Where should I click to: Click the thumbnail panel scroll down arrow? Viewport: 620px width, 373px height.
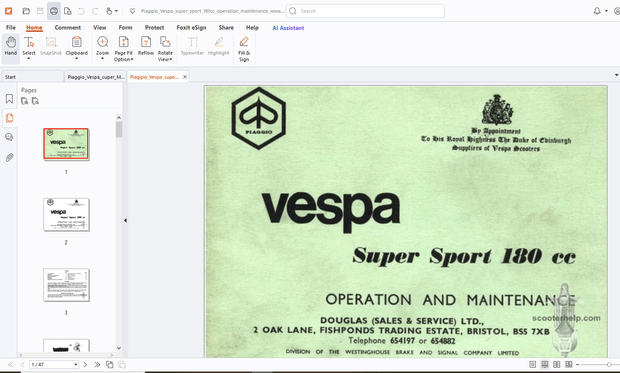(x=119, y=348)
